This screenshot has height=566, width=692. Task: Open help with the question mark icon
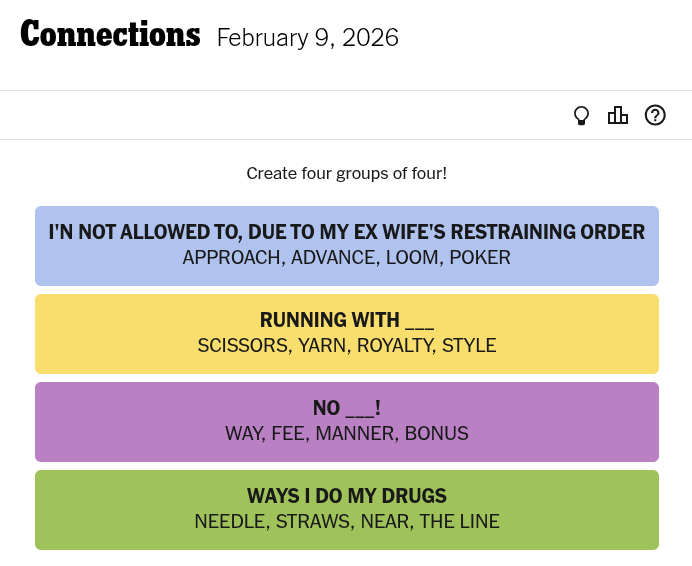coord(655,116)
